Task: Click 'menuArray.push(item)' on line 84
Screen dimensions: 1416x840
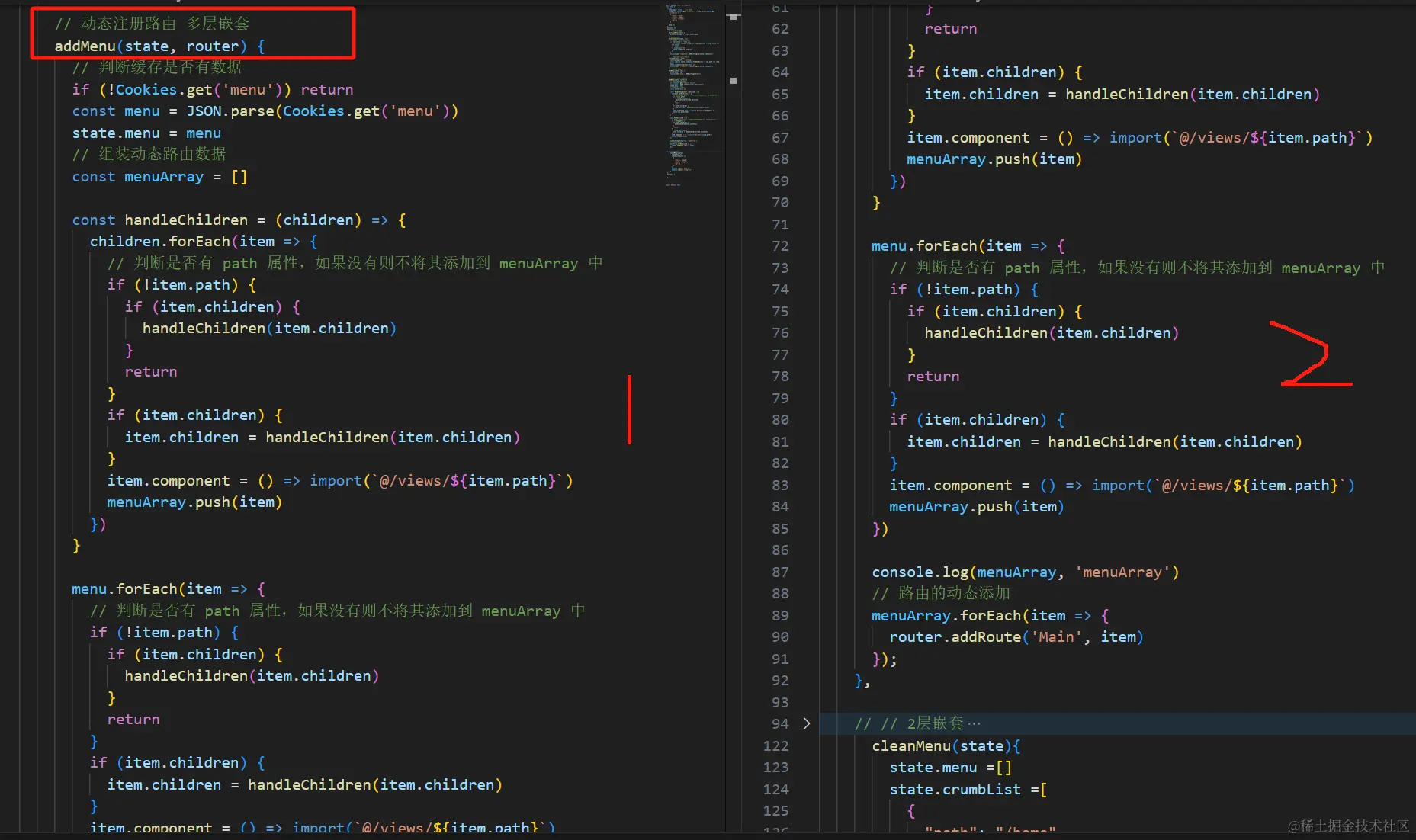Action: click(x=977, y=507)
